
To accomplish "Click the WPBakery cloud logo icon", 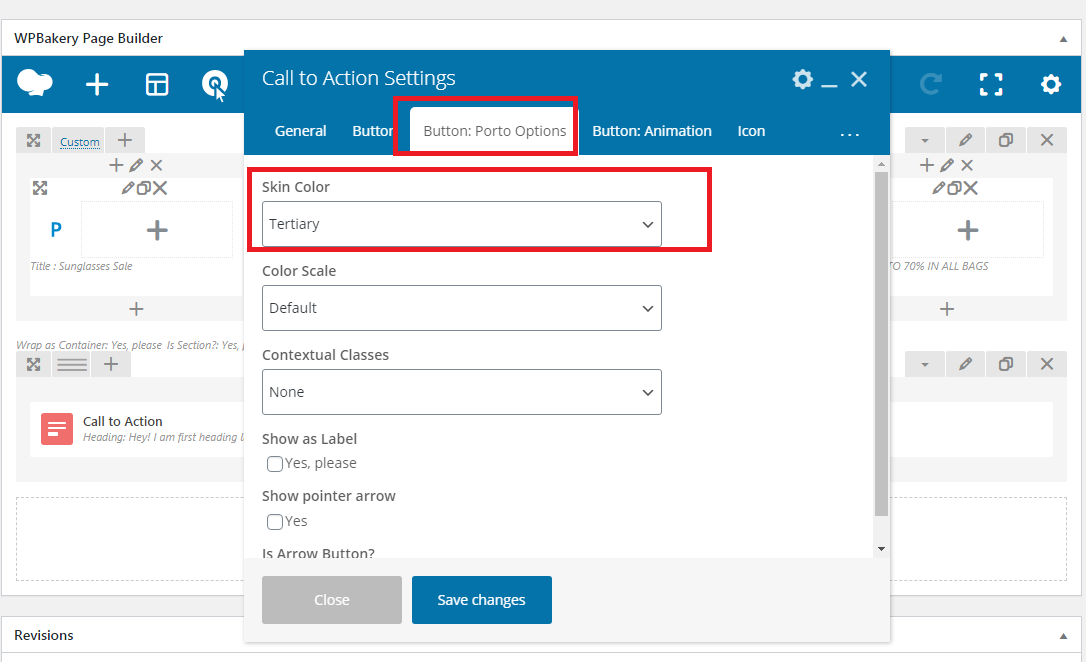I will [35, 84].
